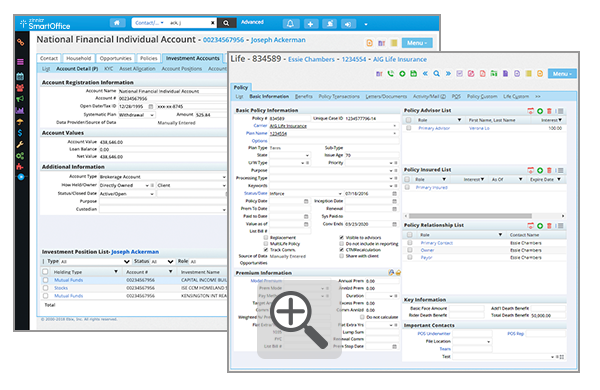Image resolution: width=600 pixels, height=390 pixels.
Task: Select the Primary Advisor row checkbox
Action: (x=408, y=128)
